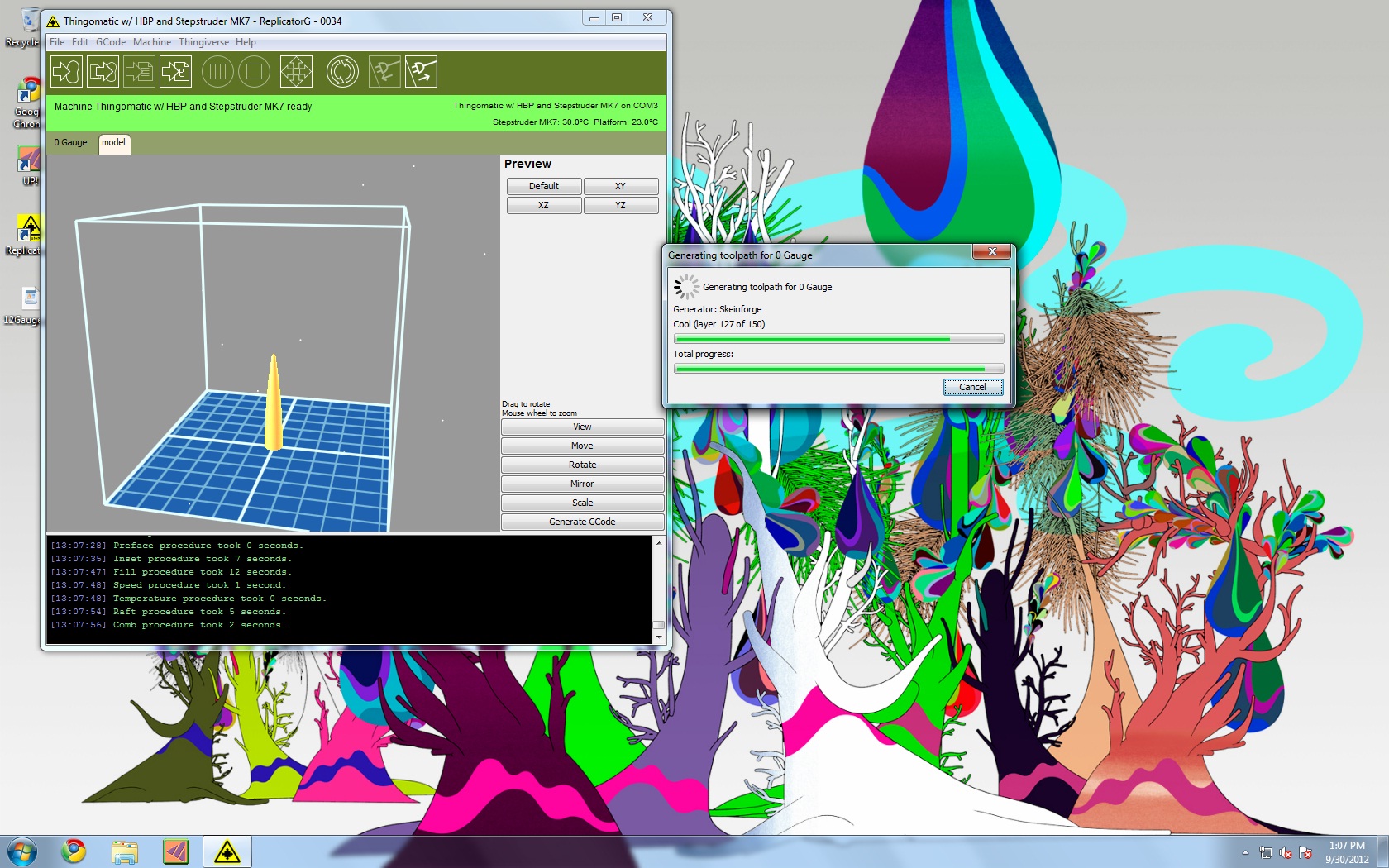Open the GCode menu
Screen dimensions: 1389x868
tap(111, 42)
